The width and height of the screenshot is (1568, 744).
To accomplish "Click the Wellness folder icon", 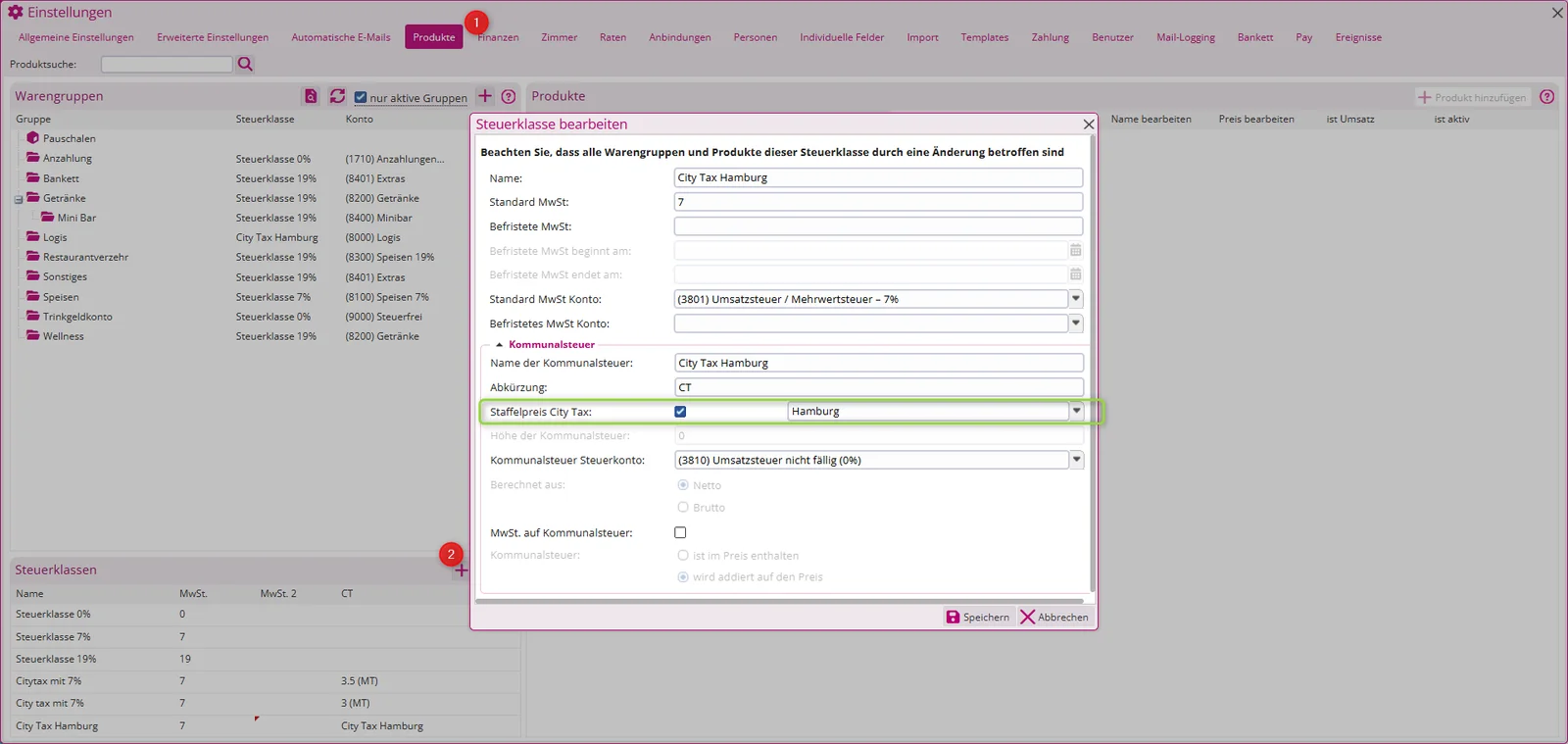I will coord(33,335).
